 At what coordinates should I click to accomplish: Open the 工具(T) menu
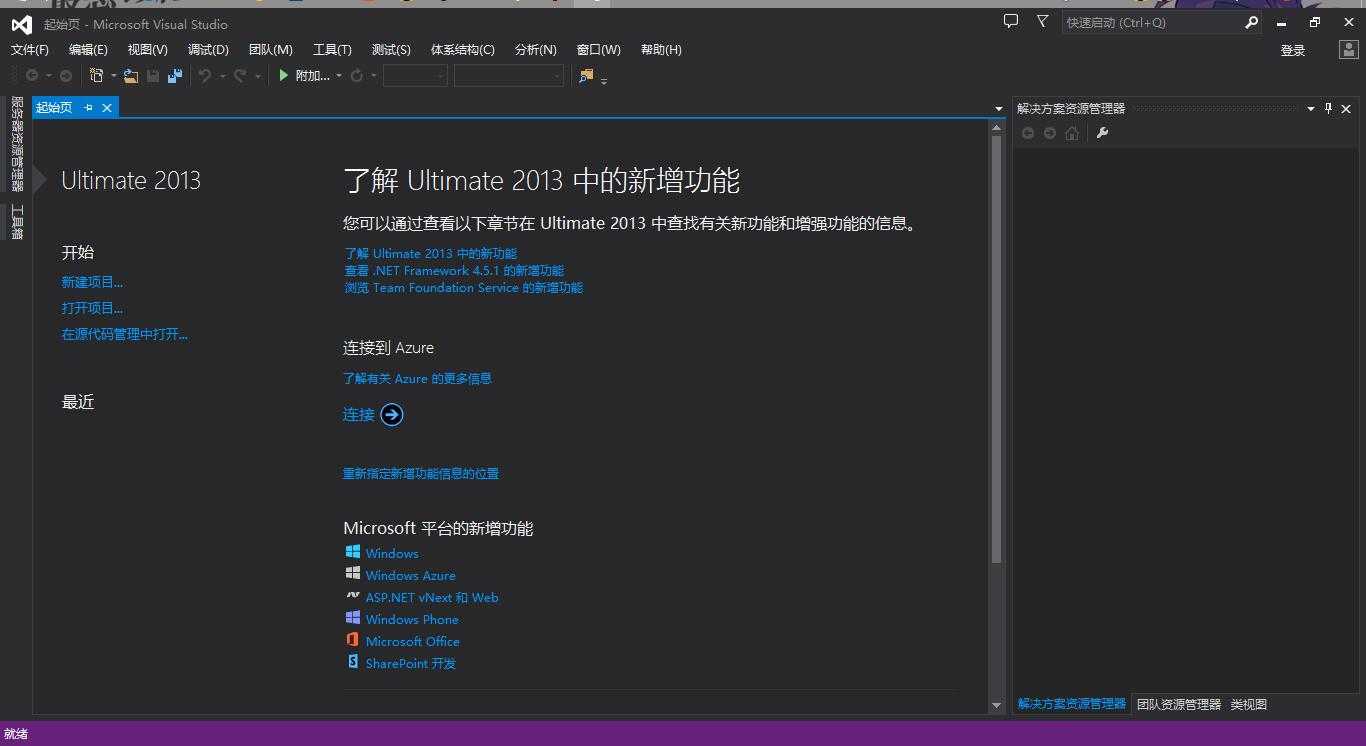click(332, 49)
